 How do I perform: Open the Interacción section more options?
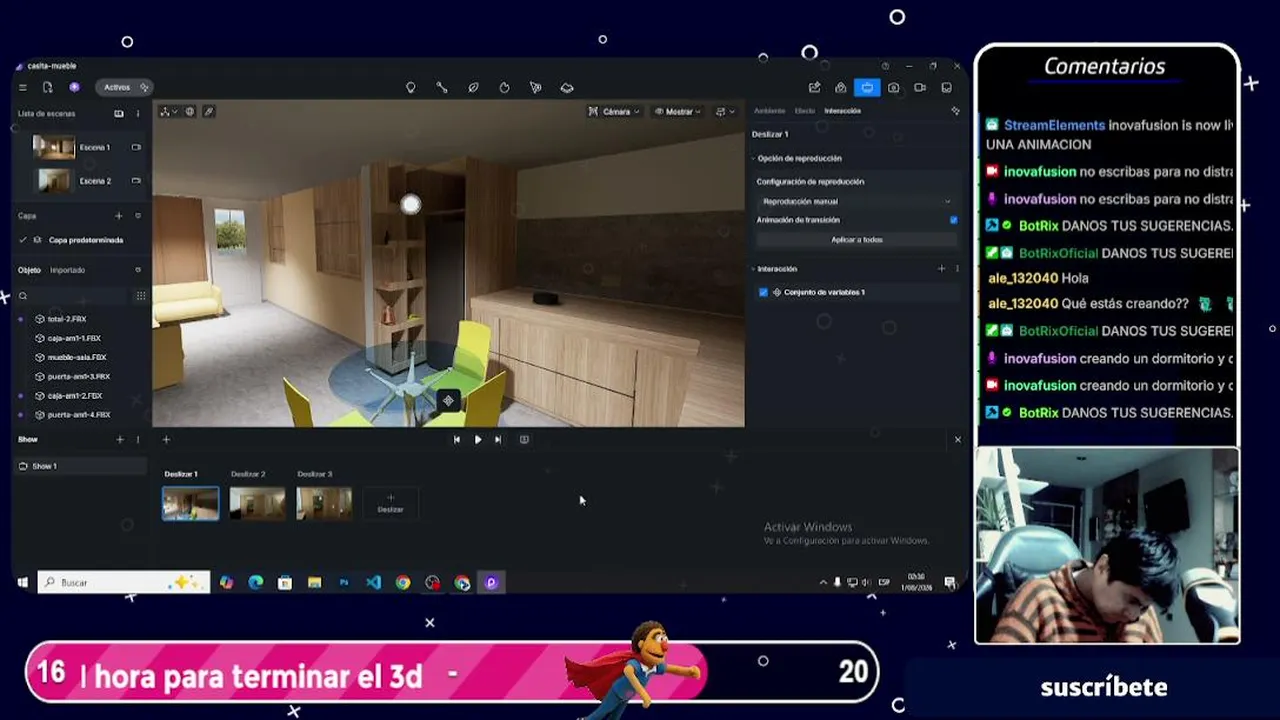coord(956,269)
